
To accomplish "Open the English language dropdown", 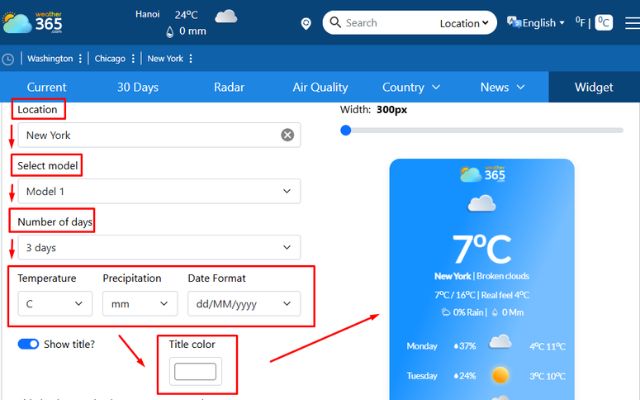I will [x=543, y=23].
